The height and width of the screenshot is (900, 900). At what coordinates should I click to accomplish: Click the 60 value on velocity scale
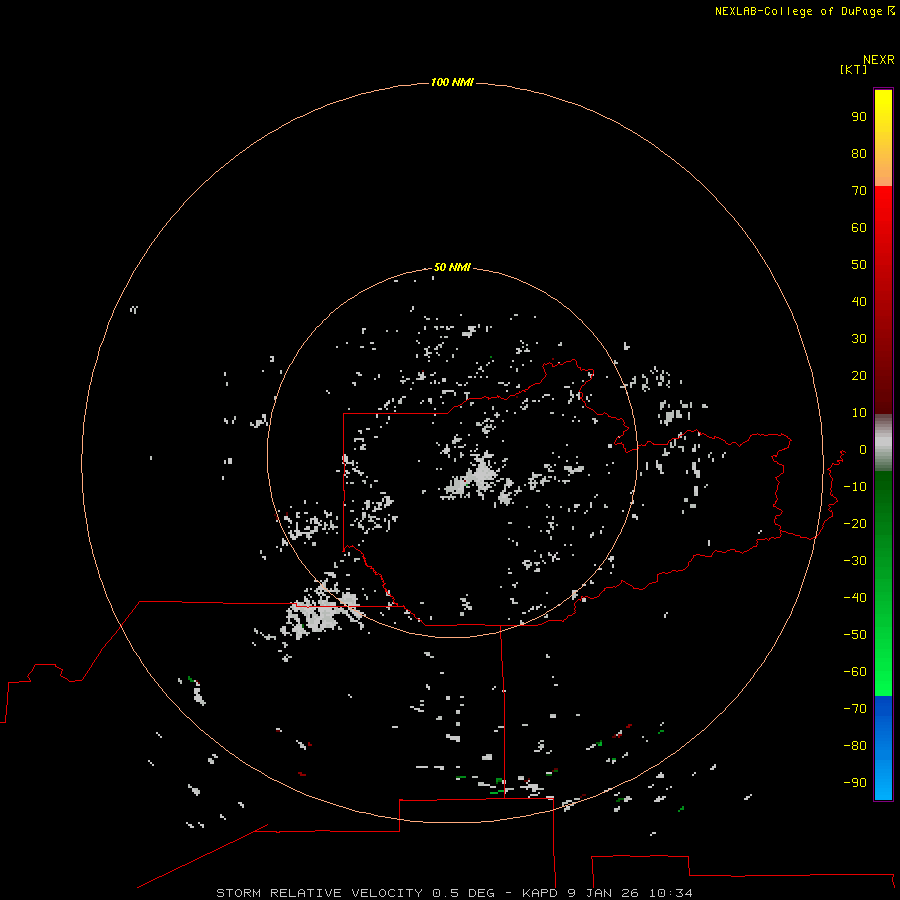(859, 227)
